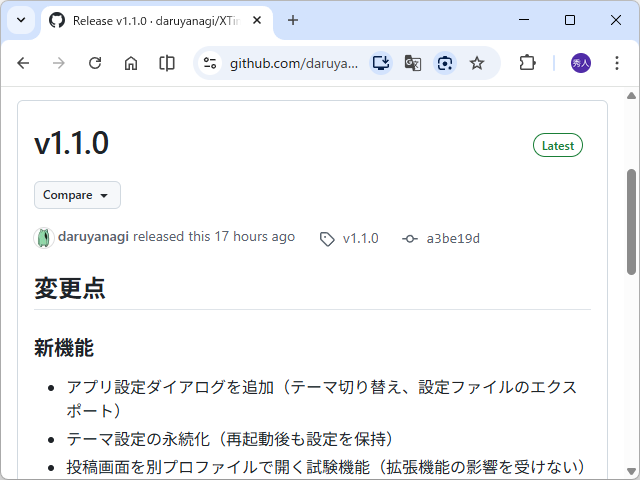This screenshot has width=640, height=480.
Task: Install app icon in address bar
Action: tap(381, 63)
